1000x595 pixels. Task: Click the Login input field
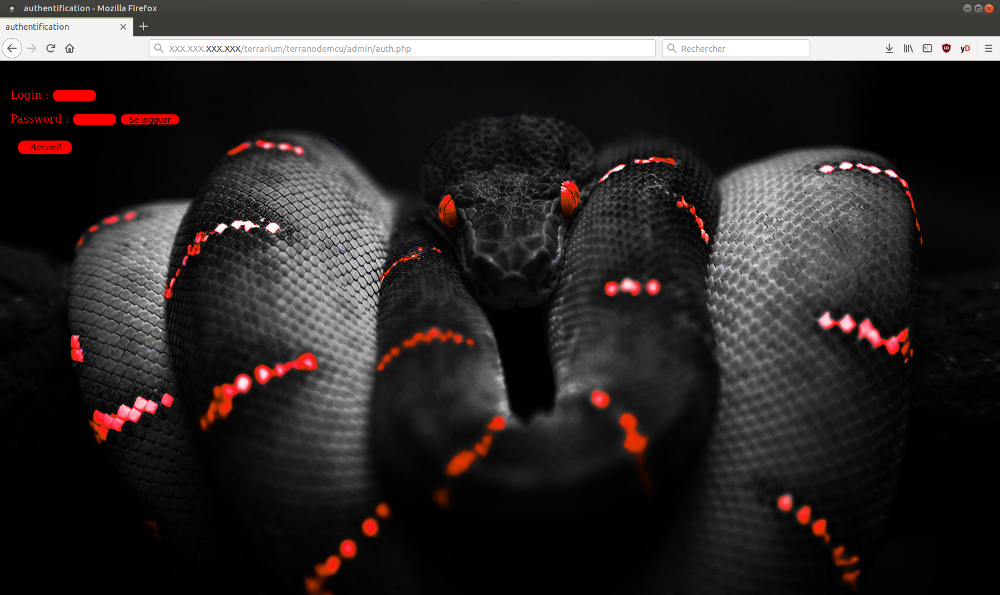point(74,96)
